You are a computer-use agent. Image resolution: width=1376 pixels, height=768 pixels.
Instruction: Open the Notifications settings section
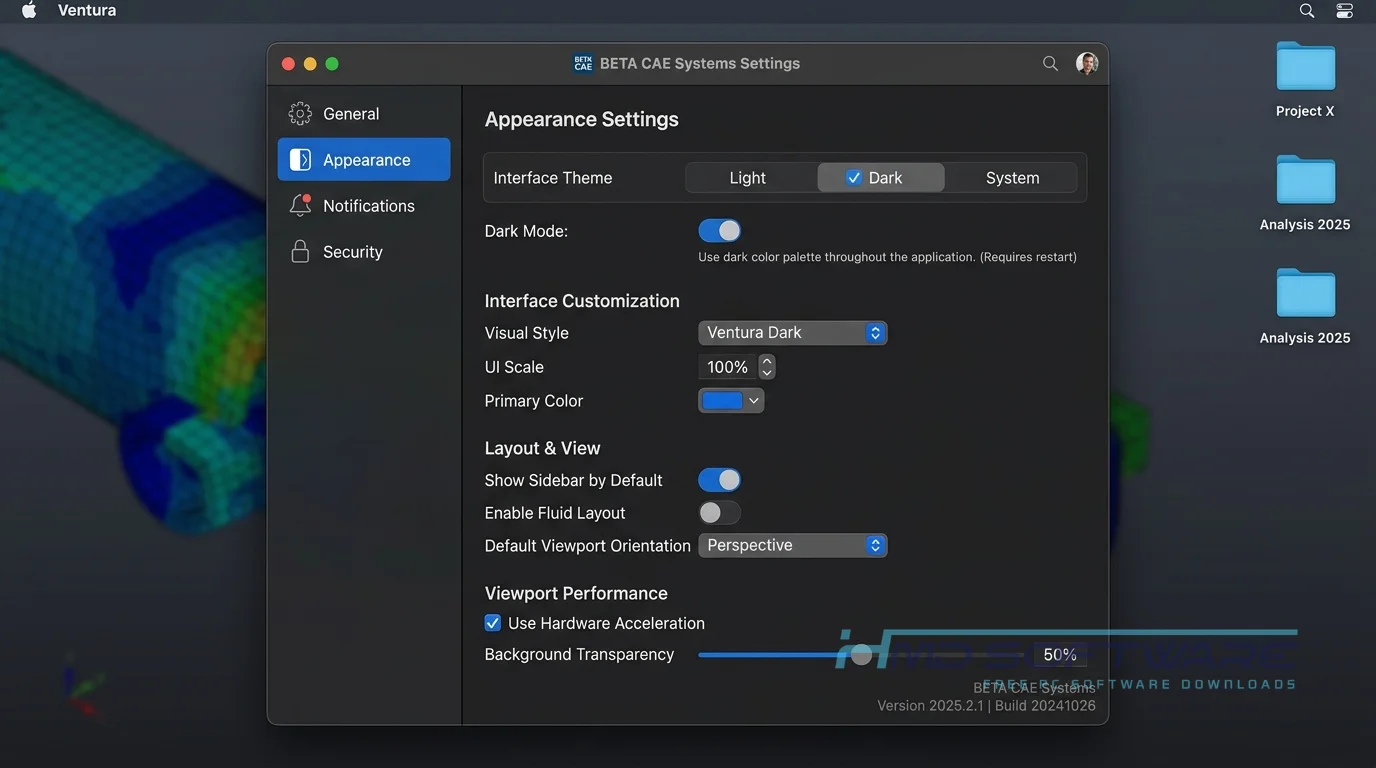pos(364,206)
